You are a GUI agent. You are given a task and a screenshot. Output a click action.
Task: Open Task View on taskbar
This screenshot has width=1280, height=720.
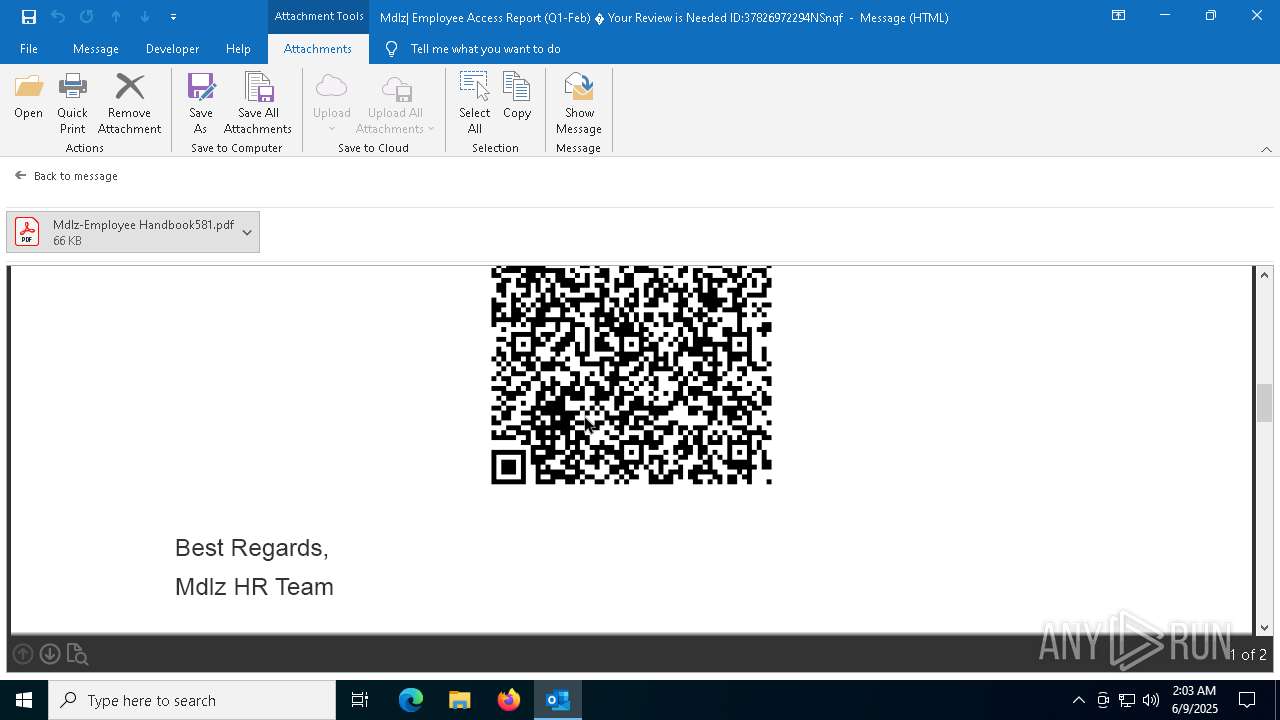coord(360,700)
